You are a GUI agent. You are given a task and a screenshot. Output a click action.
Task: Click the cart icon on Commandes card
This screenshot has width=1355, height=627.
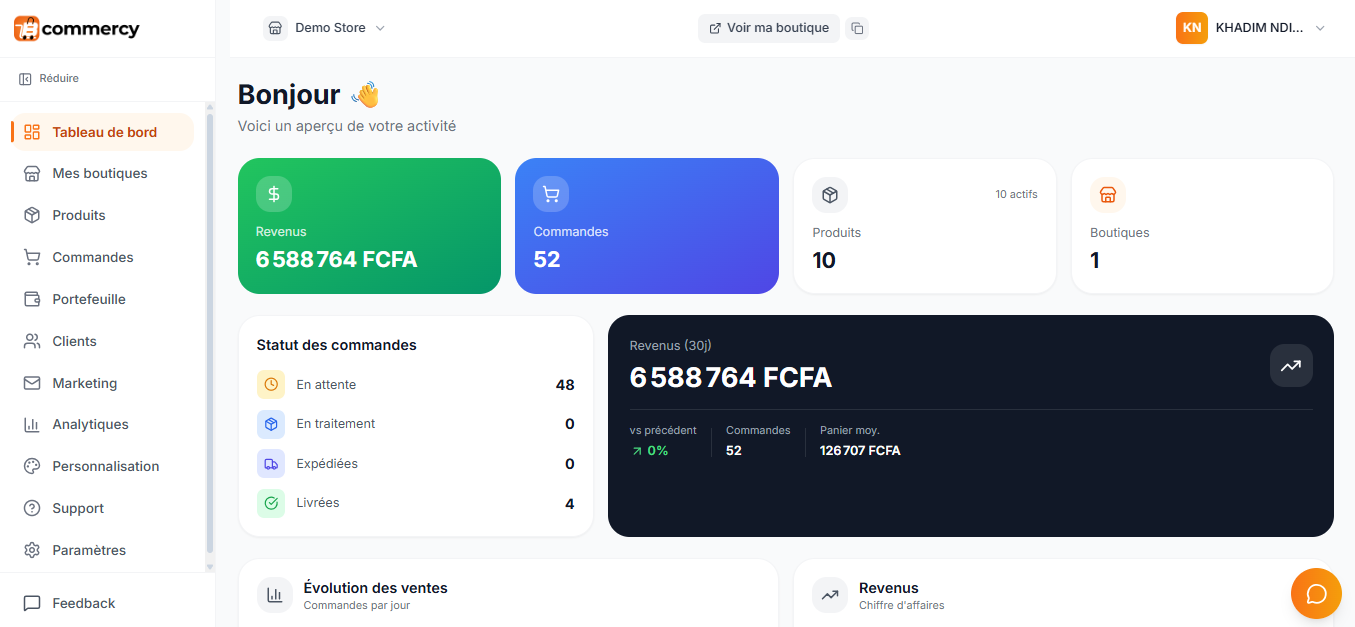click(551, 194)
